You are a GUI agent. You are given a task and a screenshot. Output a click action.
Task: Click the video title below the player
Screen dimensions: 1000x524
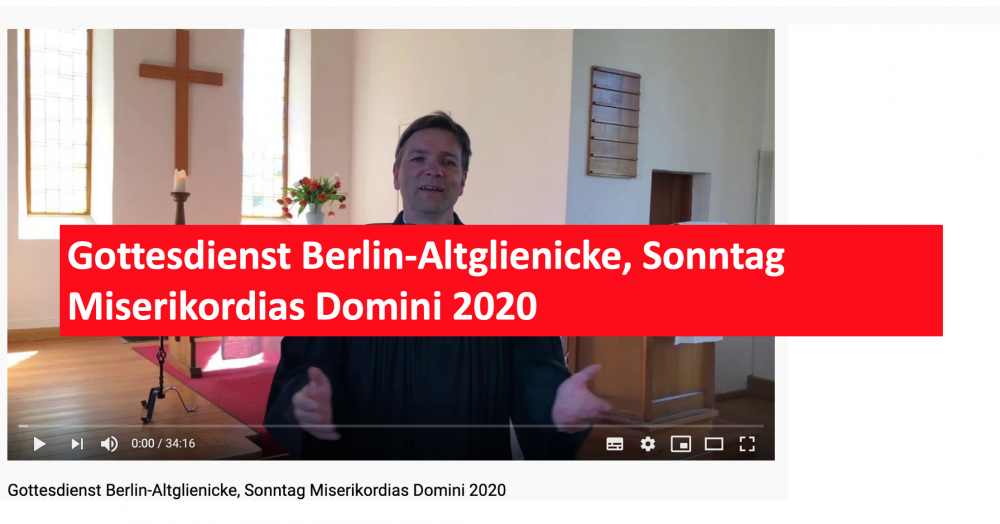point(256,490)
